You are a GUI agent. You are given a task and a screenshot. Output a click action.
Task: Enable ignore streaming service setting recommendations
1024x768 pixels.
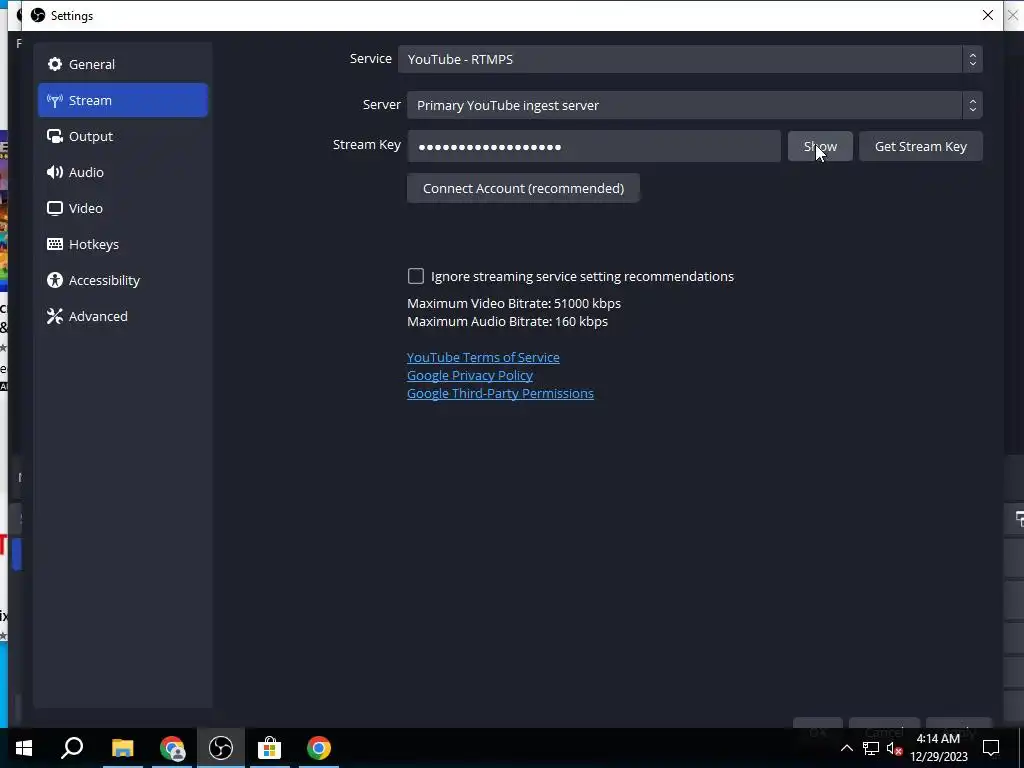416,276
